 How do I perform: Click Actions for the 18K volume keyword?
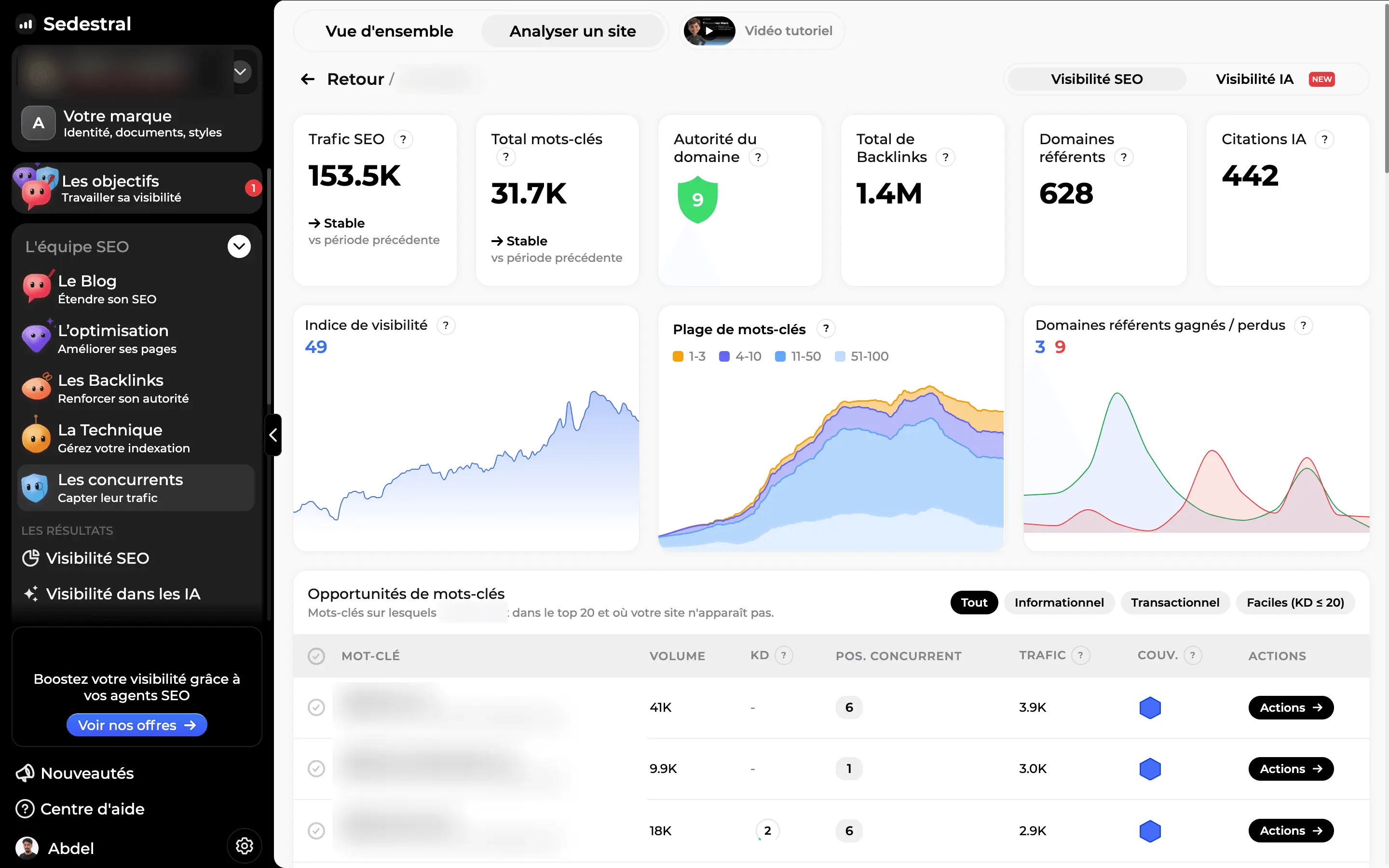(x=1291, y=831)
